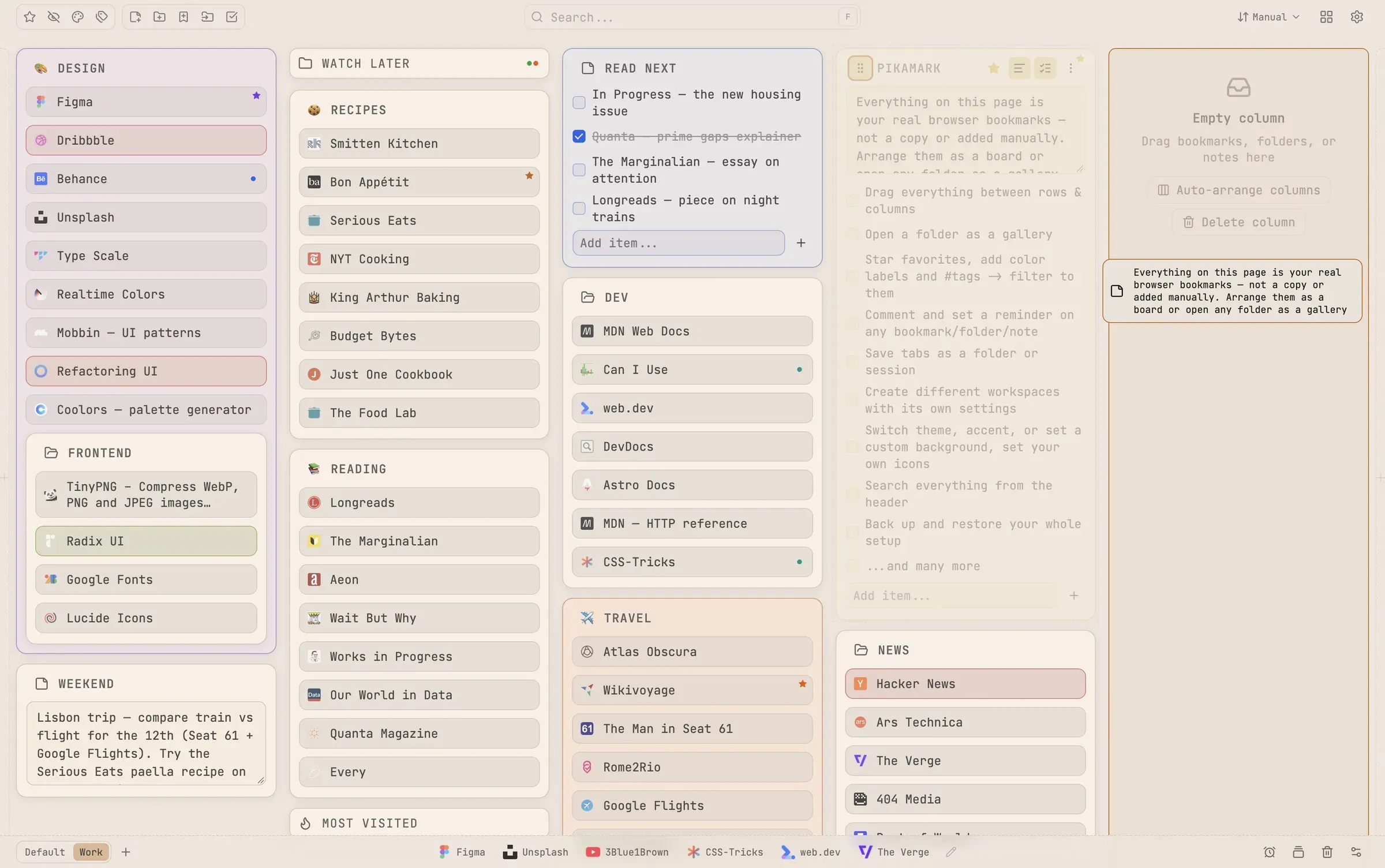Open the saved sessions stack icon

click(x=1298, y=852)
